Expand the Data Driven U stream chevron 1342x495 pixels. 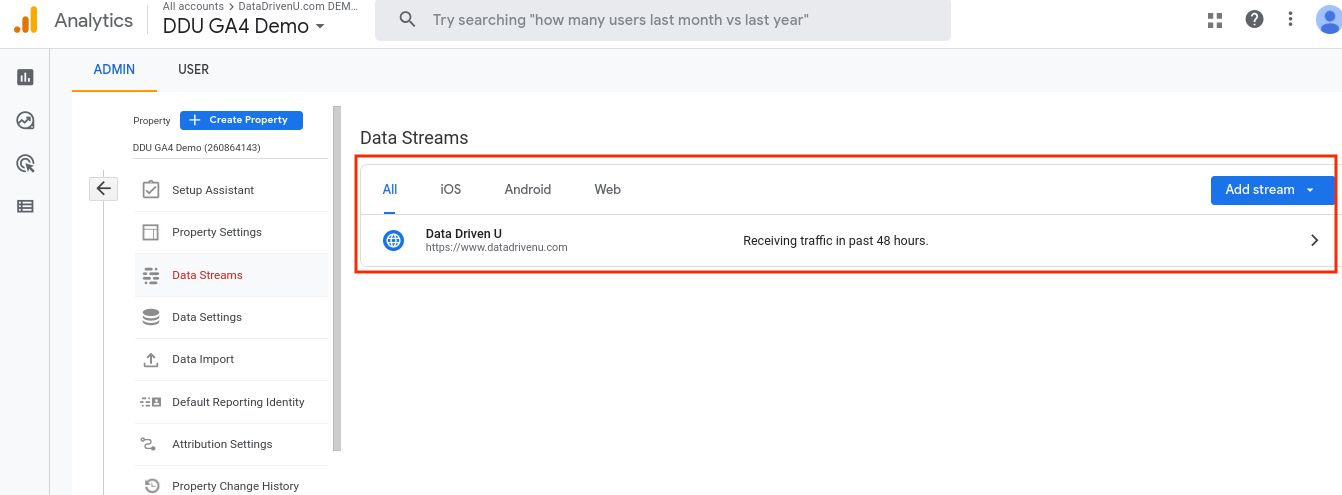tap(1314, 240)
